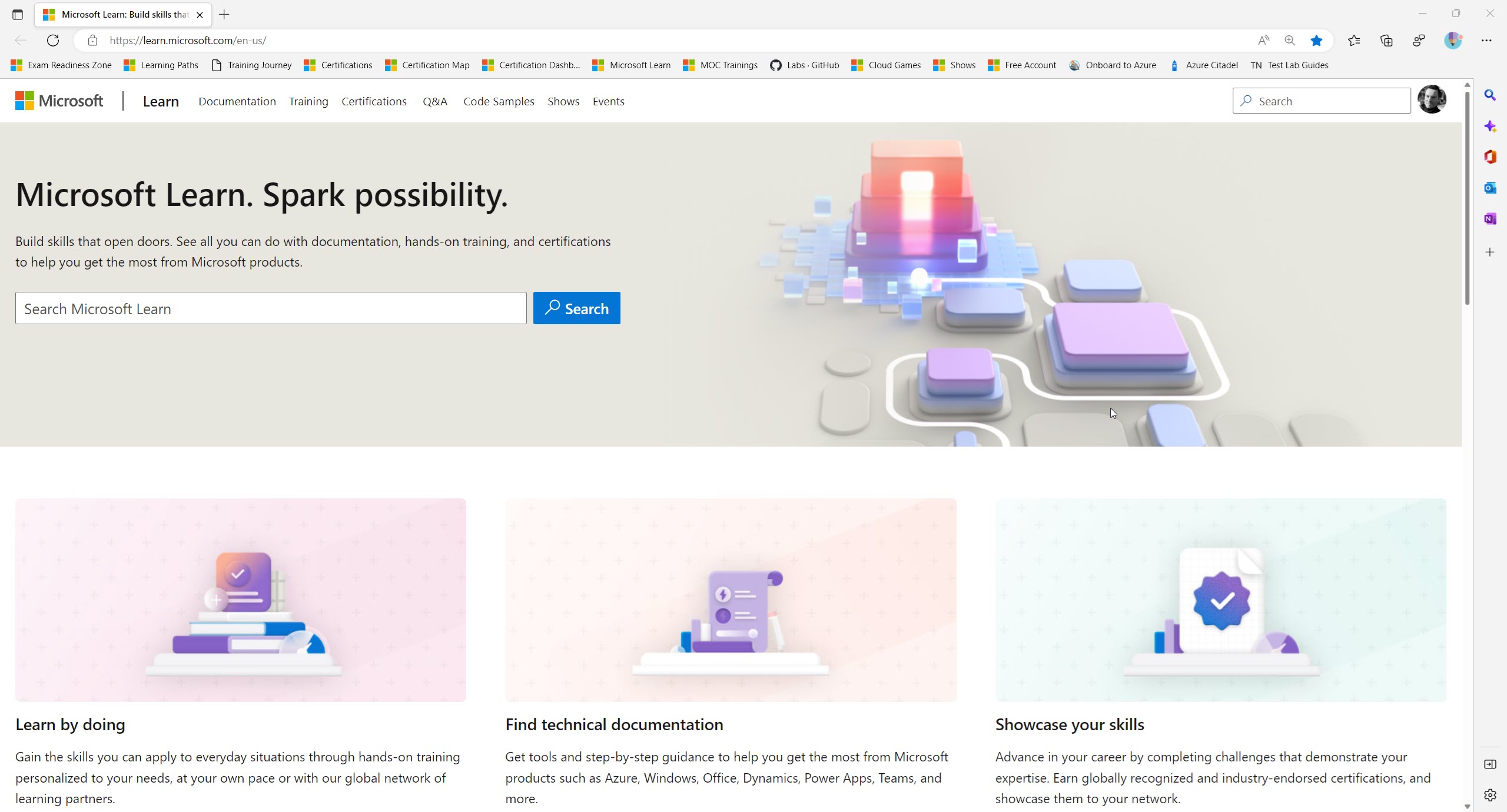Open the sidebar OneNote icon
Viewport: 1507px width, 812px height.
point(1490,219)
